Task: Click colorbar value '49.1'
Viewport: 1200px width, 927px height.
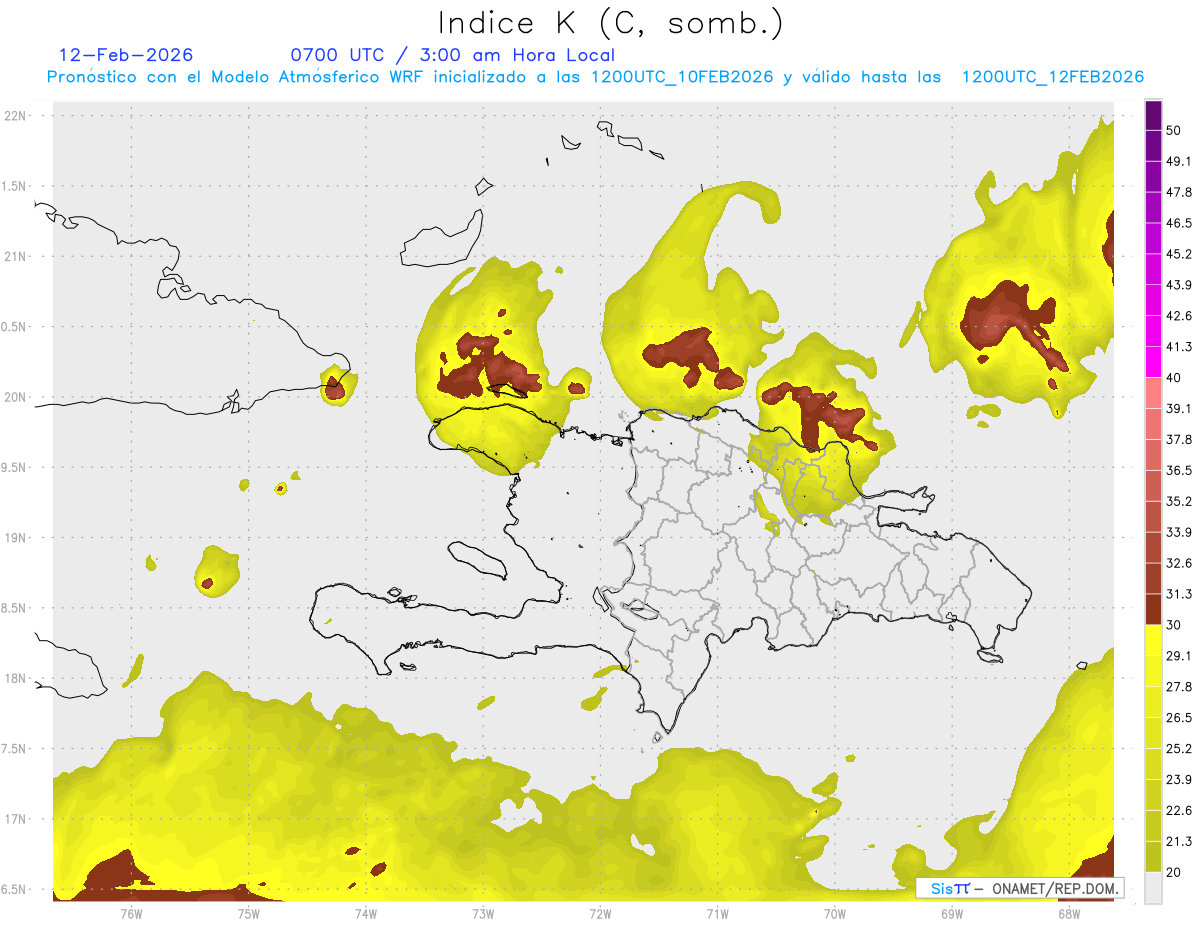Action: point(1179,161)
